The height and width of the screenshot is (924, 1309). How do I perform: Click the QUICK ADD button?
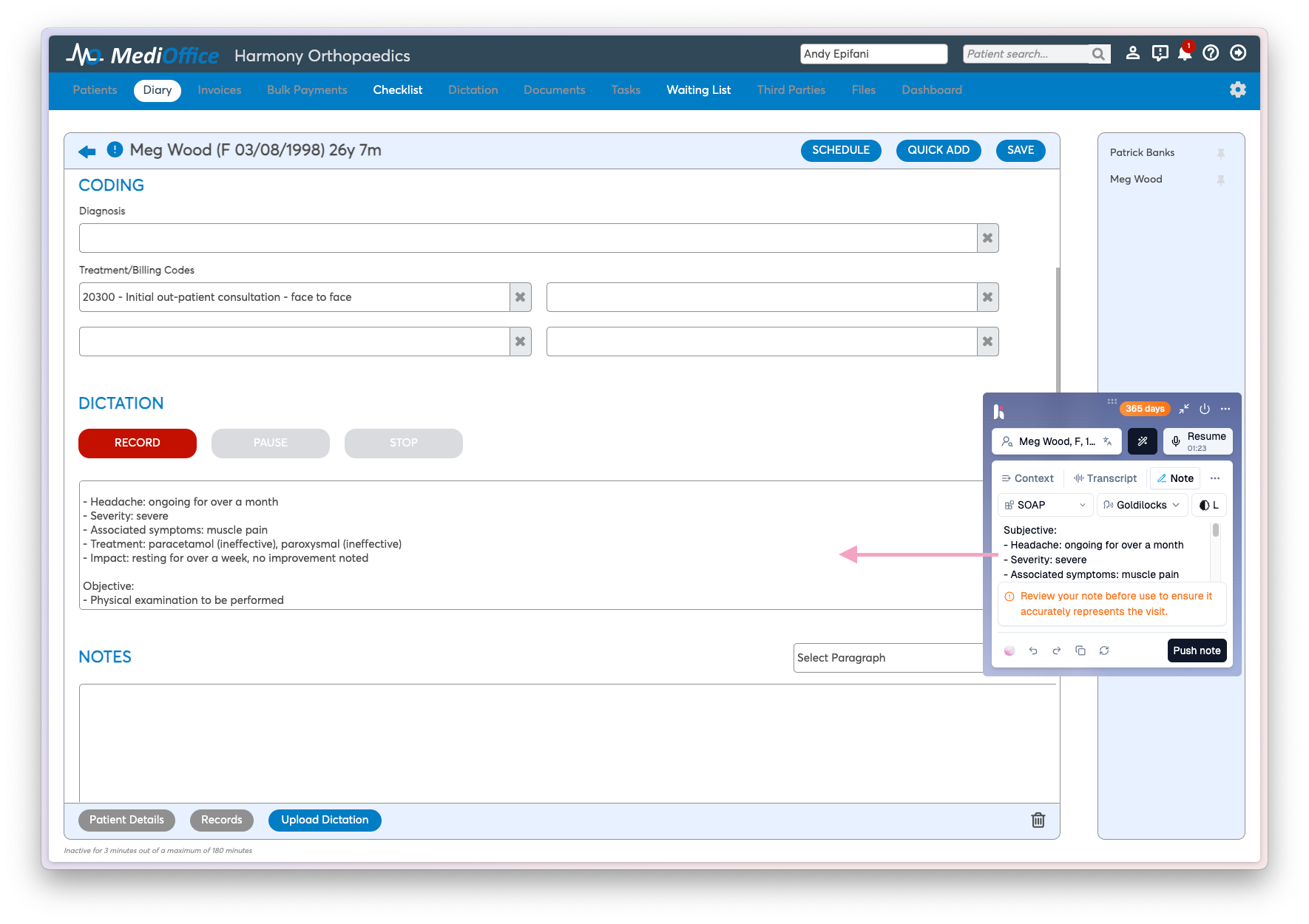[x=938, y=150]
